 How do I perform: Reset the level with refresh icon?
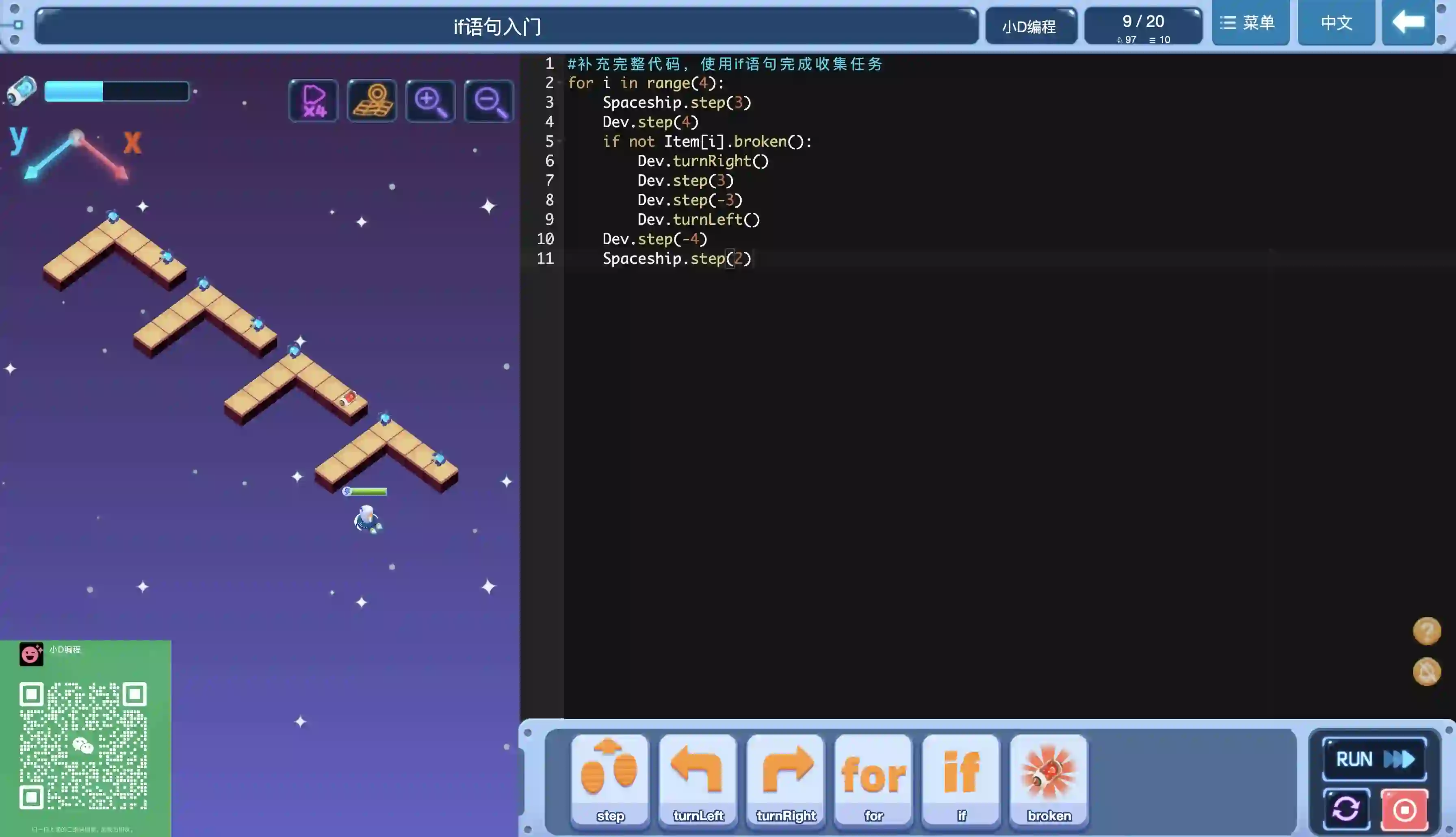pyautogui.click(x=1346, y=809)
